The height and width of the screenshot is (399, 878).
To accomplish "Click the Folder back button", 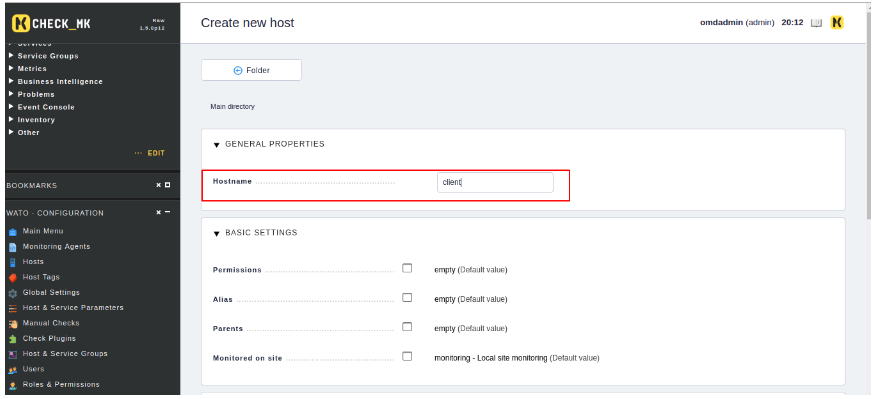I will [251, 71].
